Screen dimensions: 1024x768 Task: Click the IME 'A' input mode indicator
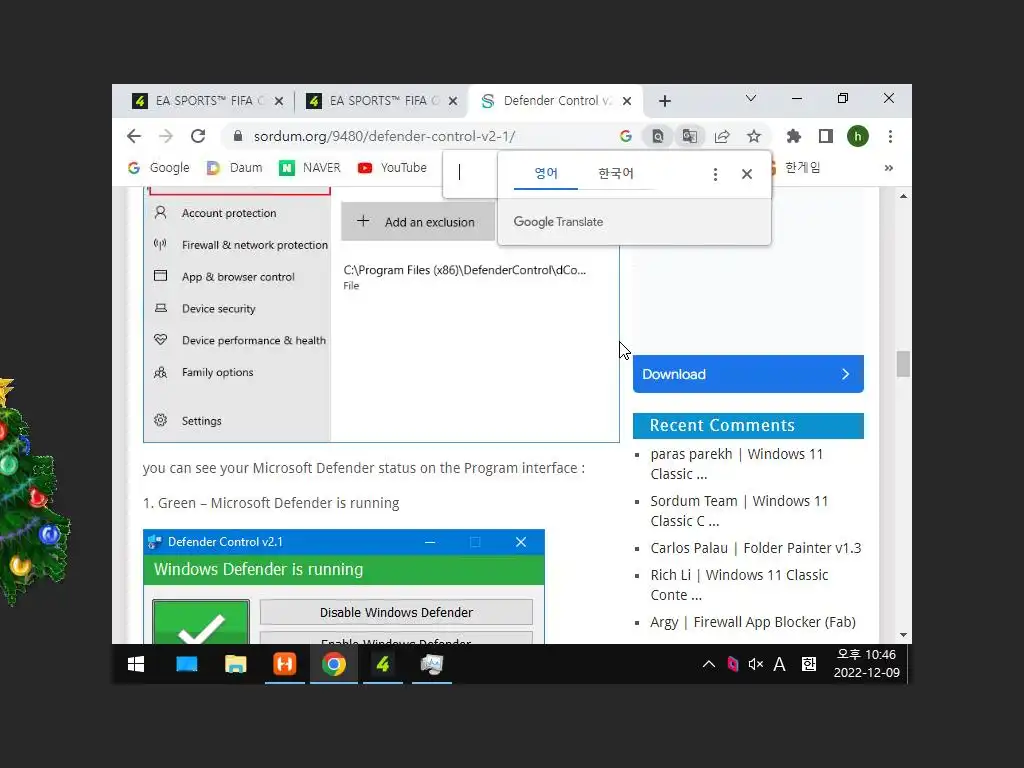pos(779,664)
